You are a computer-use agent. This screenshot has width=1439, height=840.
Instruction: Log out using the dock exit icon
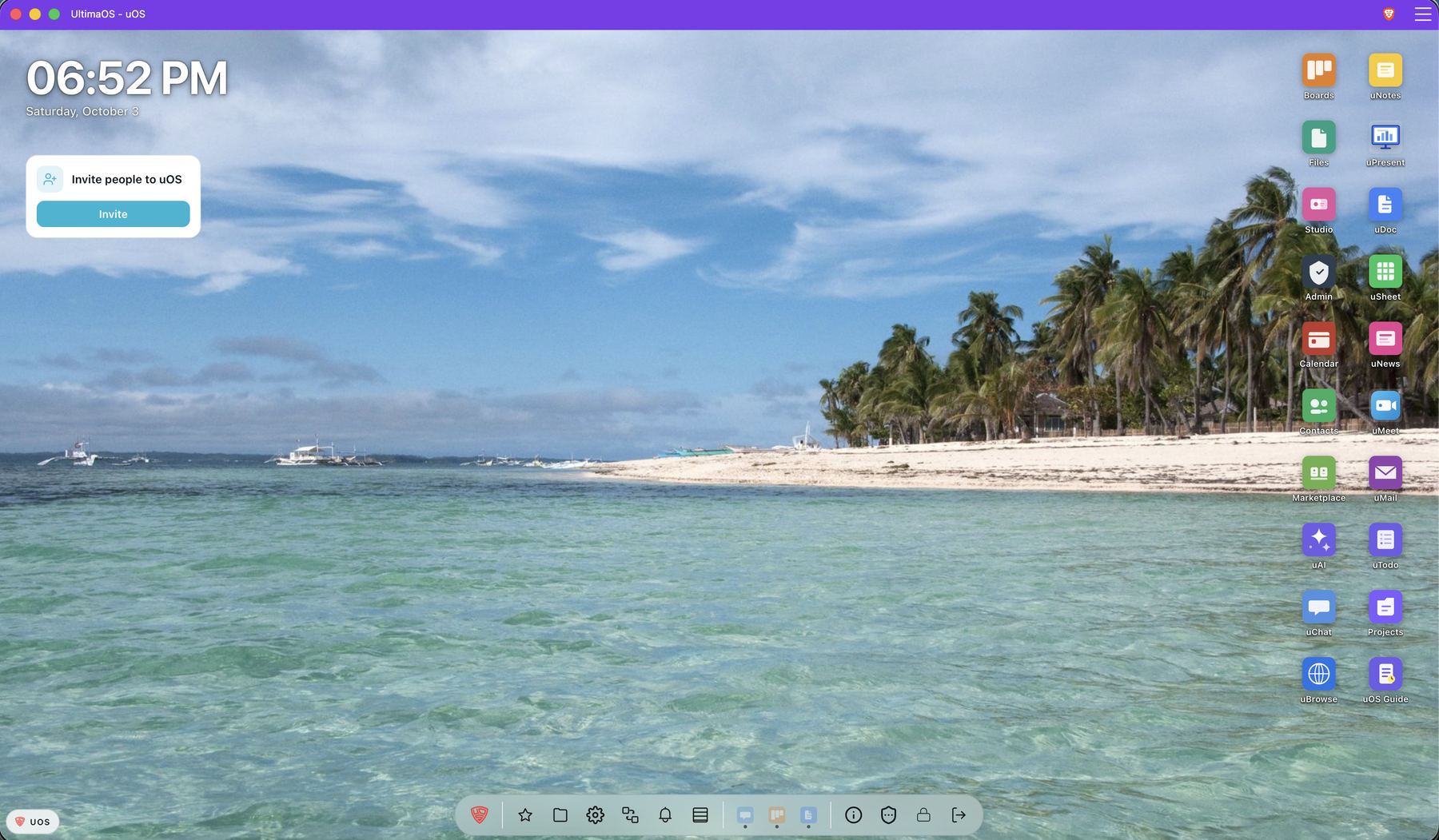[959, 815]
